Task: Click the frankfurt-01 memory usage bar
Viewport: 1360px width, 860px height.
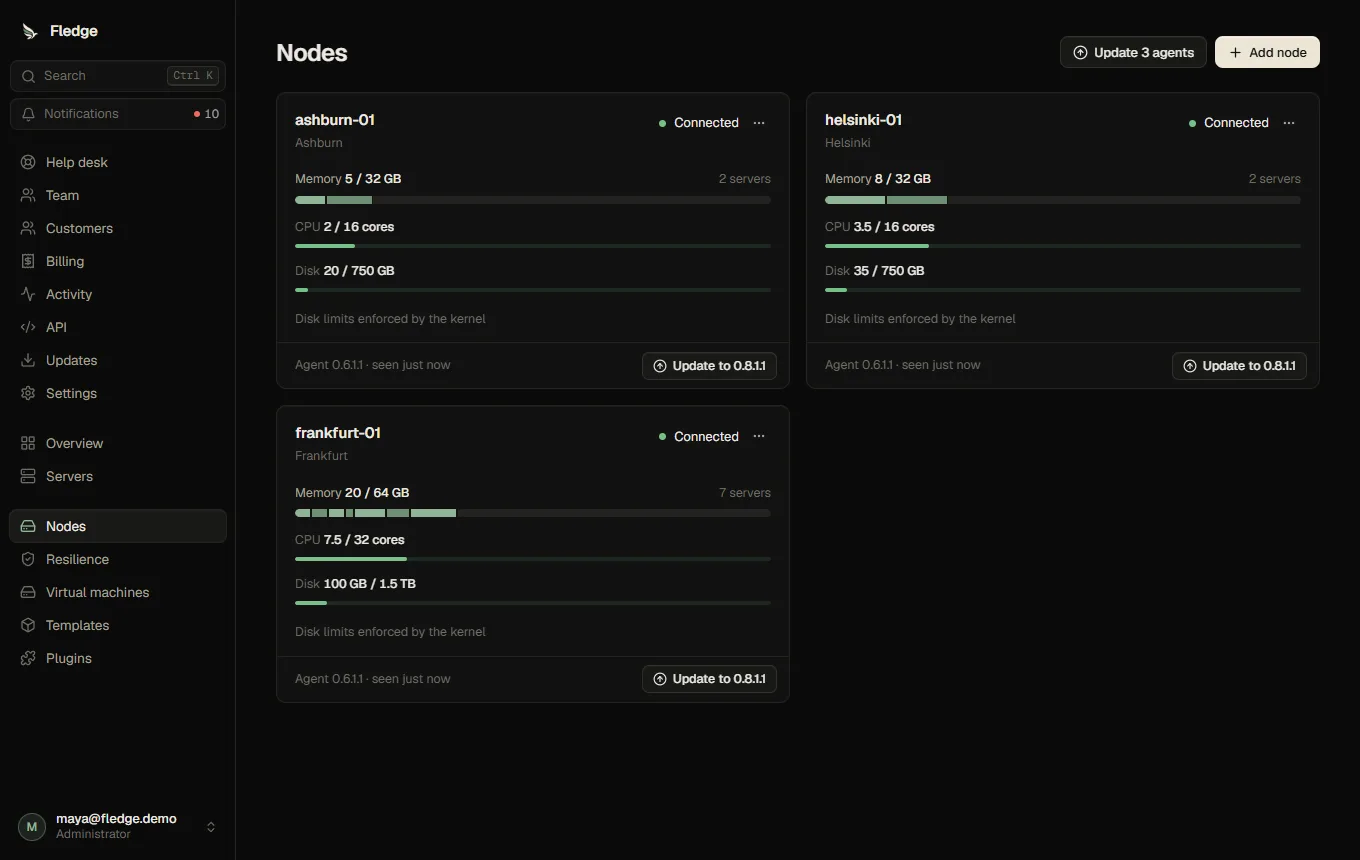Action: tap(533, 513)
